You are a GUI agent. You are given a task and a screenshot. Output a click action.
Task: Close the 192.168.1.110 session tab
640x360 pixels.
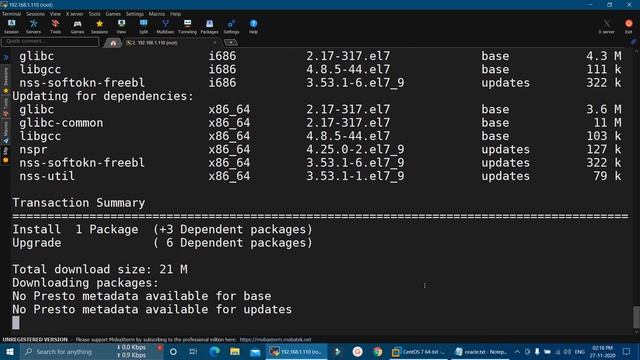click(215, 42)
